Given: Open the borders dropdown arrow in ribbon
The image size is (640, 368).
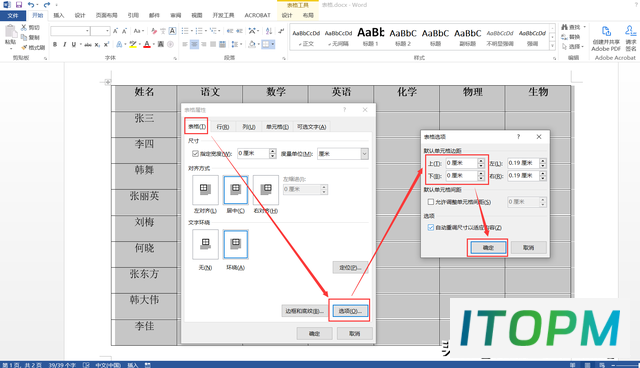Looking at the screenshot, I should click(x=273, y=44).
